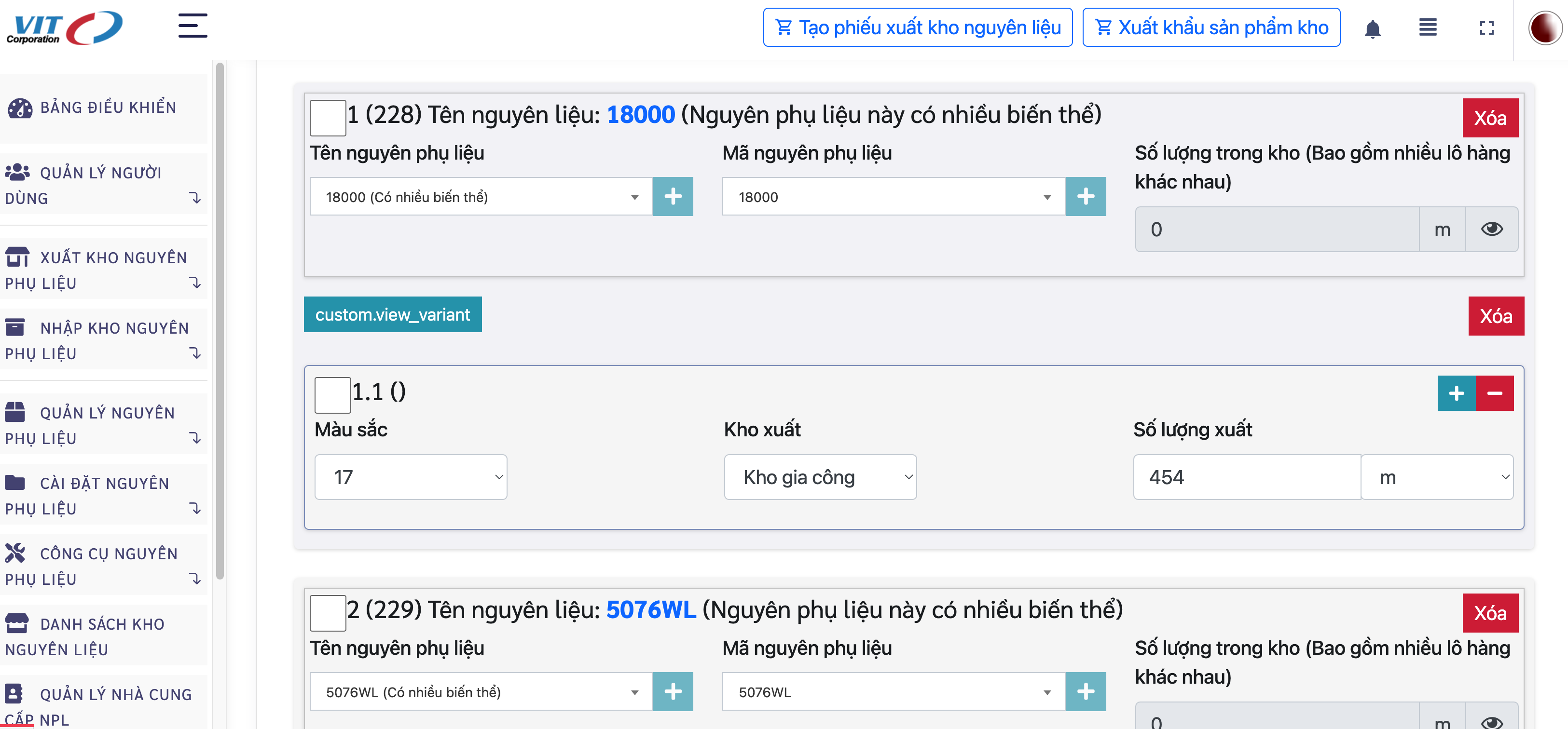Click plus next to 18000 material name
1568x729 pixels.
673,197
